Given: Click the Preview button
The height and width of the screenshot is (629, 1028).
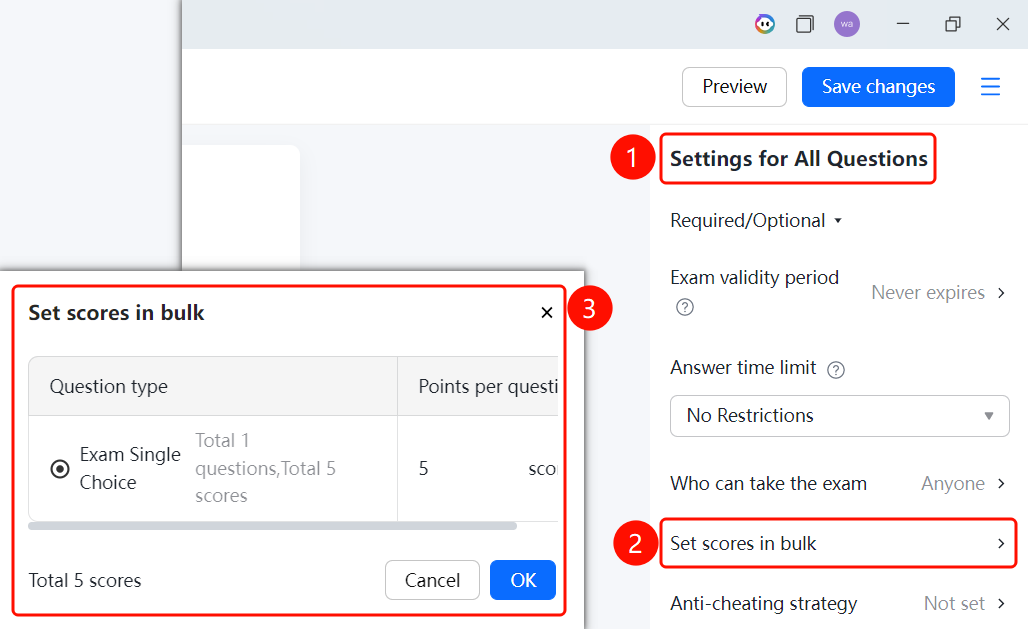Looking at the screenshot, I should 734,87.
